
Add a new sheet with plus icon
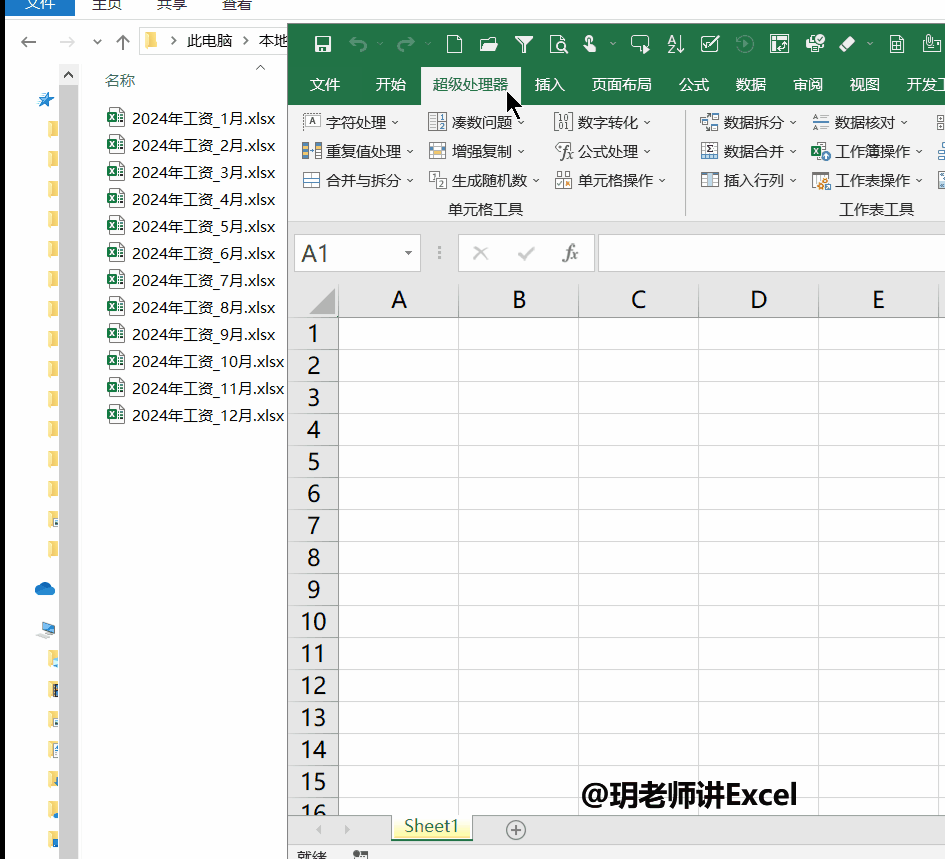coord(515,829)
